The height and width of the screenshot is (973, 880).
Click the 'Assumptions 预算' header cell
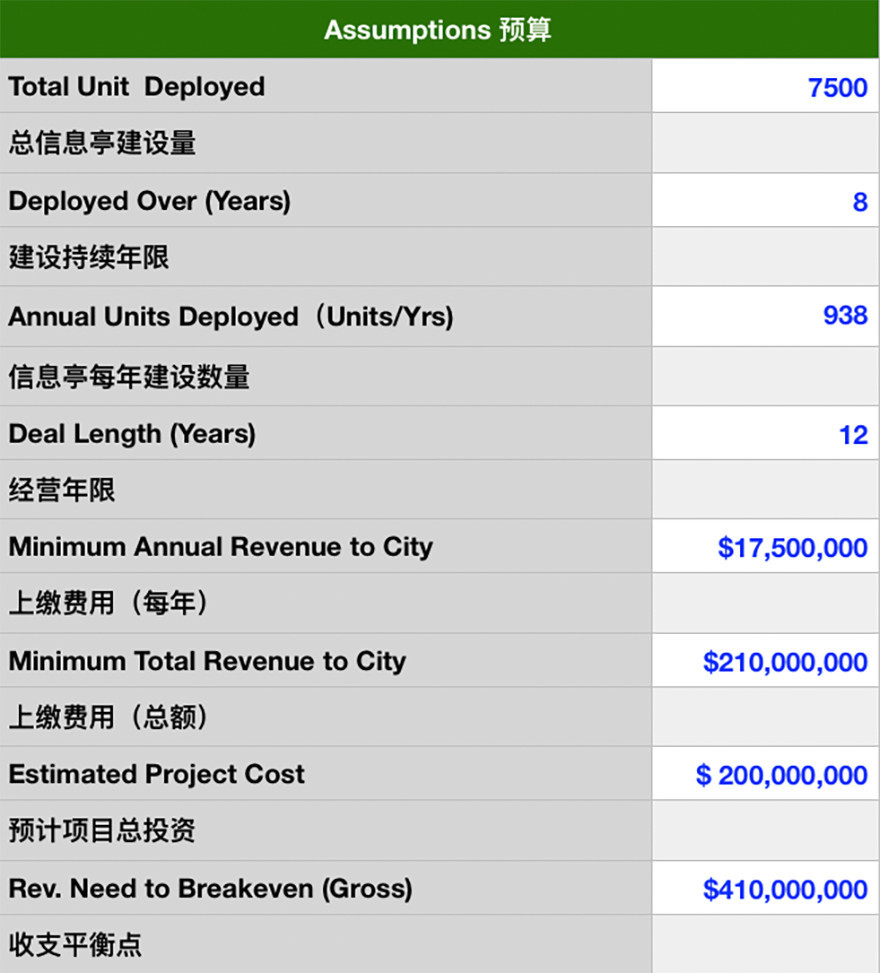tap(439, 29)
